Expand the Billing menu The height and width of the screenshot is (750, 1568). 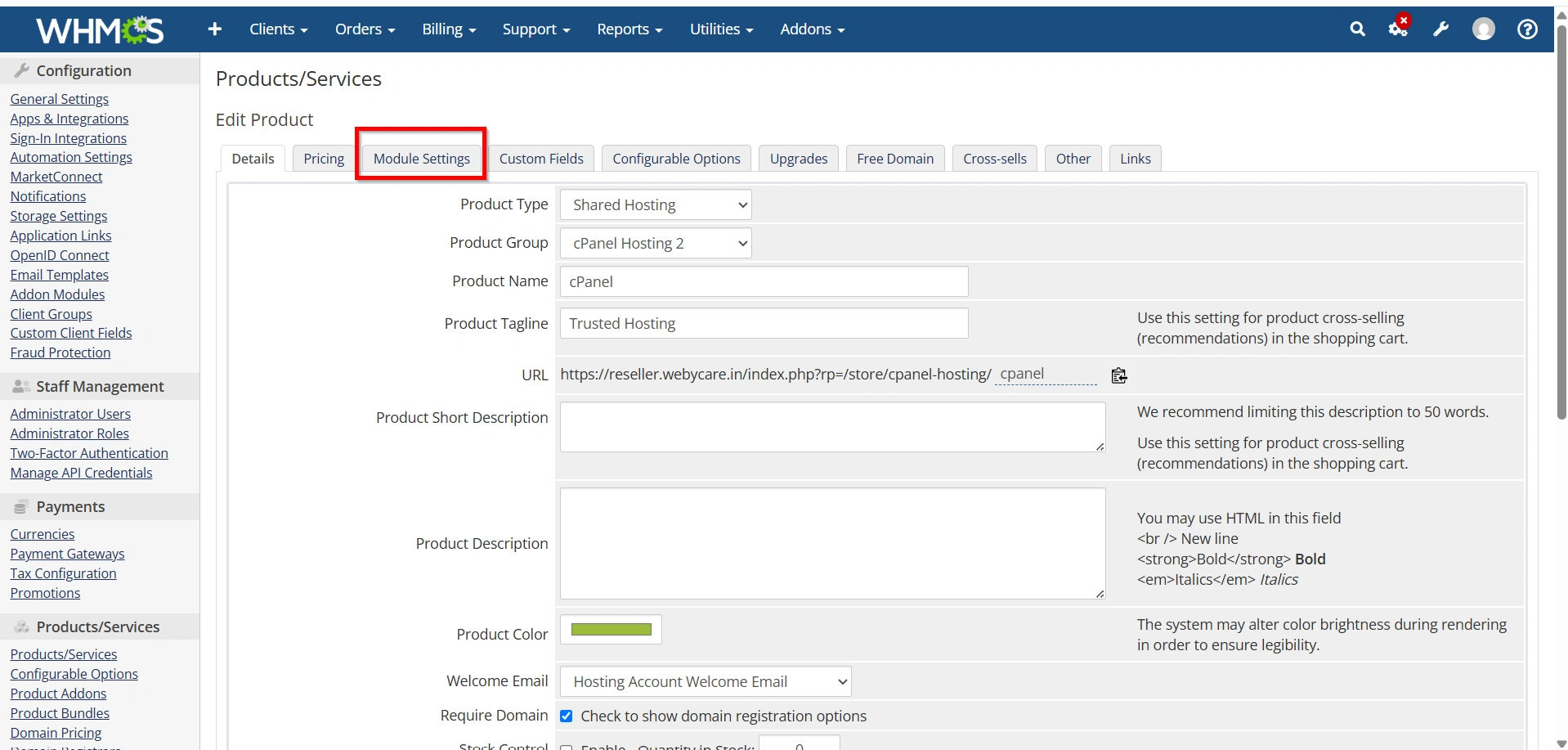click(449, 29)
